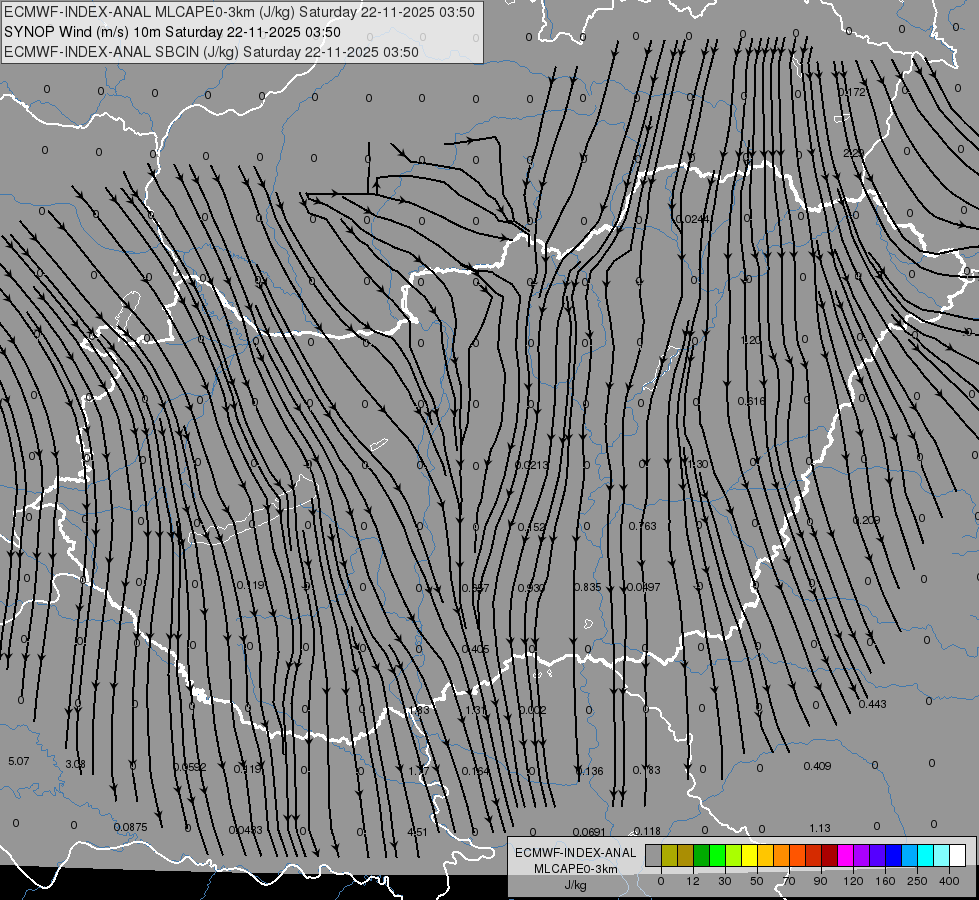The height and width of the screenshot is (900, 979).
Task: Pick the pure yellow legend swatch
Action: [750, 855]
